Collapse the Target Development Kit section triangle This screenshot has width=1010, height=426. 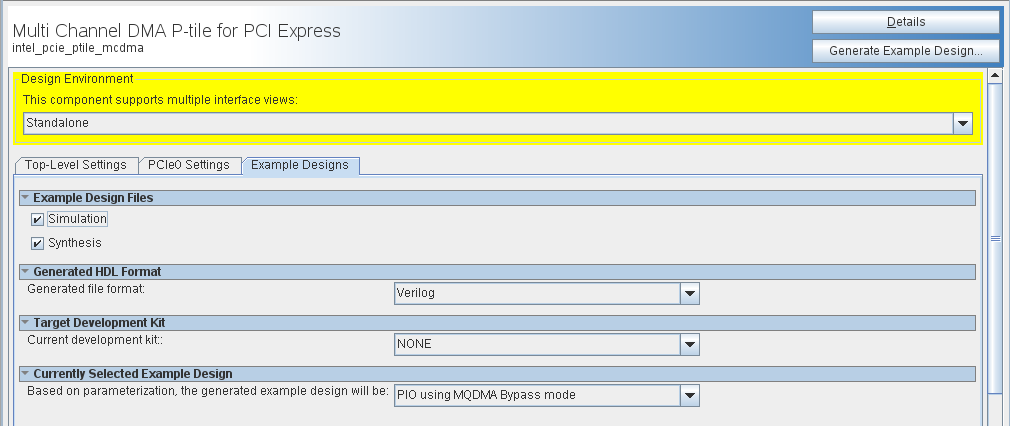25,323
